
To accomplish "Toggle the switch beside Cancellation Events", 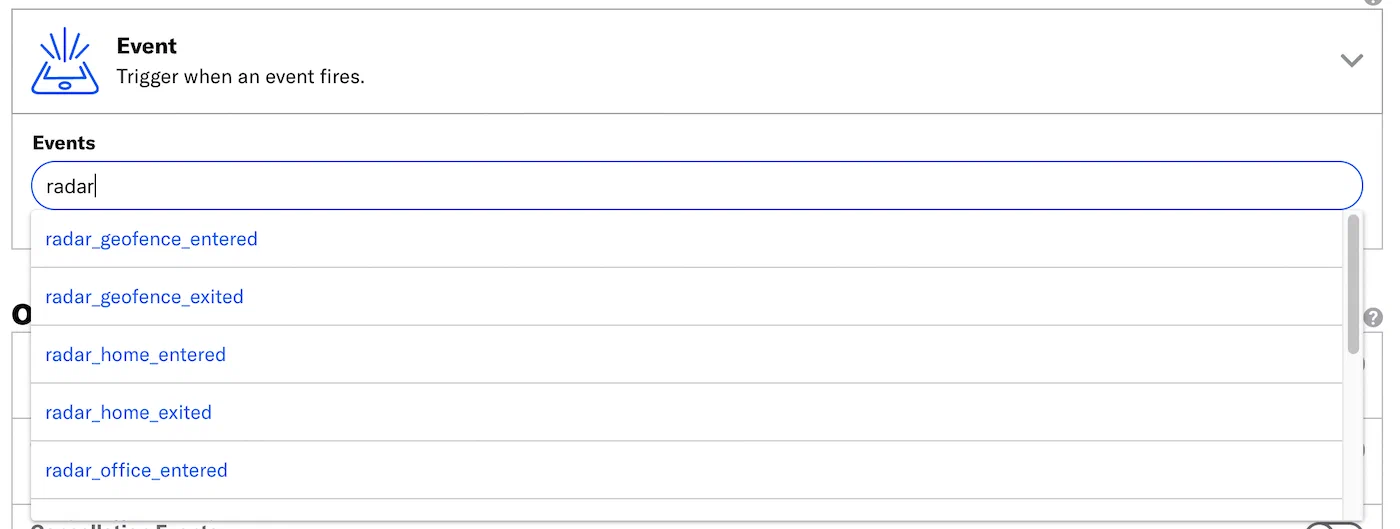I will click(x=1334, y=526).
